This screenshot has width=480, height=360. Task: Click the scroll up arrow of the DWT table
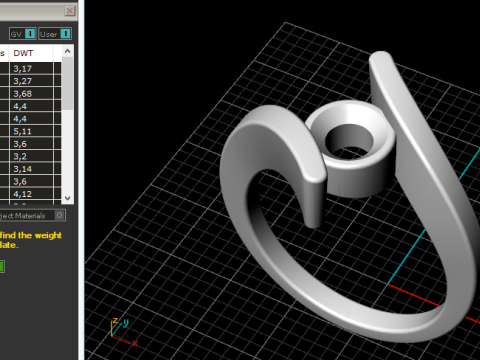click(x=68, y=51)
